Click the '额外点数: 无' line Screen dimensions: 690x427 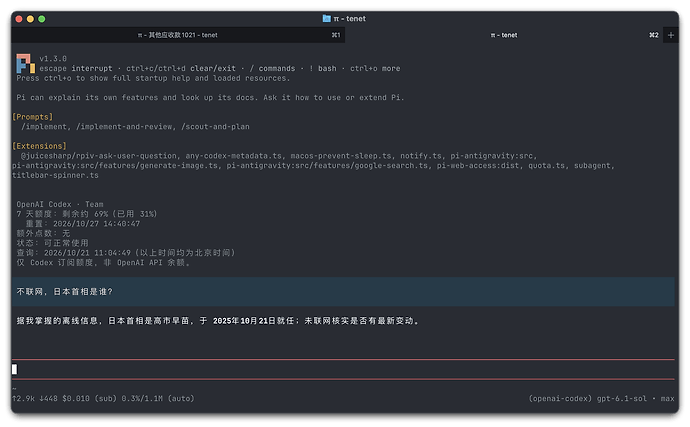[x=43, y=233]
